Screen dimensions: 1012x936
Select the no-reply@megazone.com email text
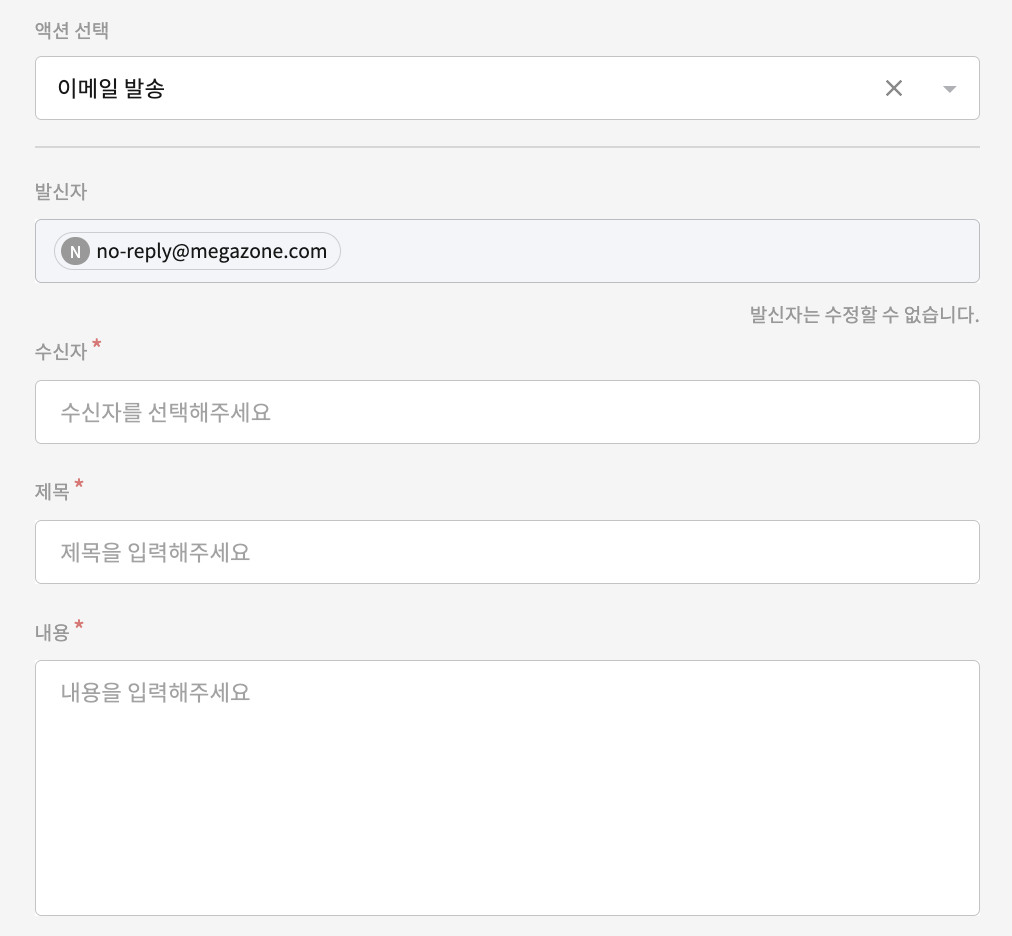point(211,252)
